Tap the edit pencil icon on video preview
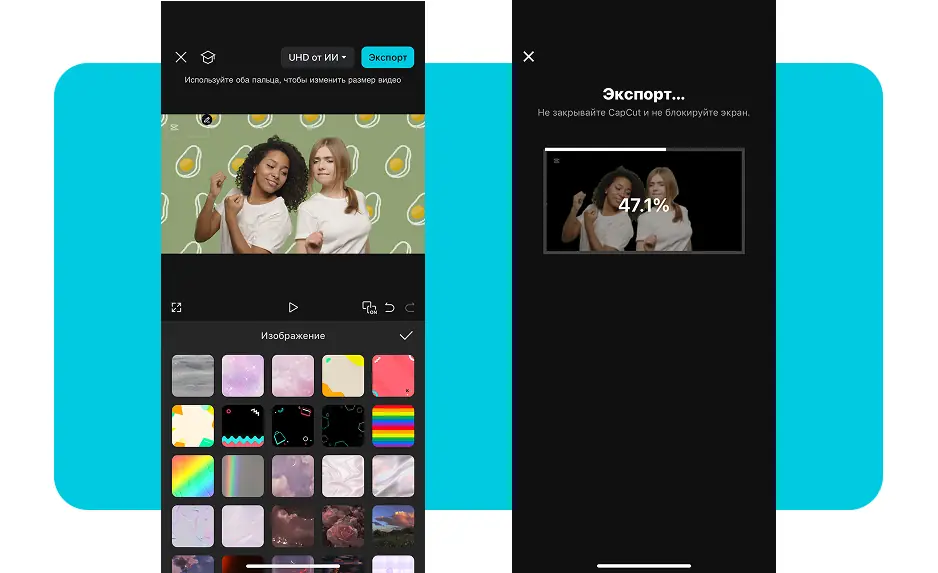Image resolution: width=938 pixels, height=573 pixels. tap(207, 120)
